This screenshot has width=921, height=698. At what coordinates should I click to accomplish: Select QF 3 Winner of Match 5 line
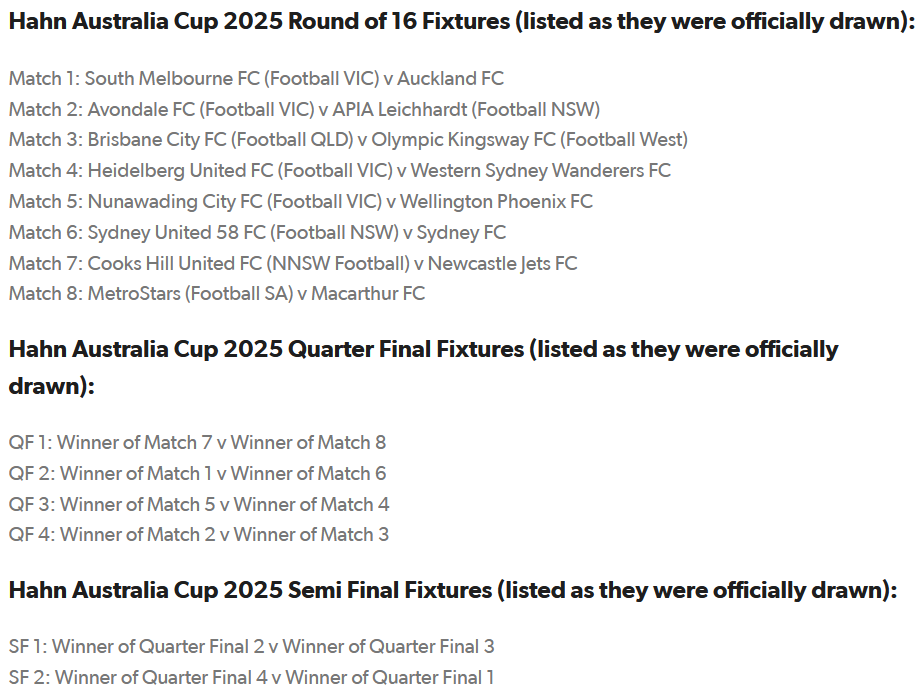click(x=199, y=504)
